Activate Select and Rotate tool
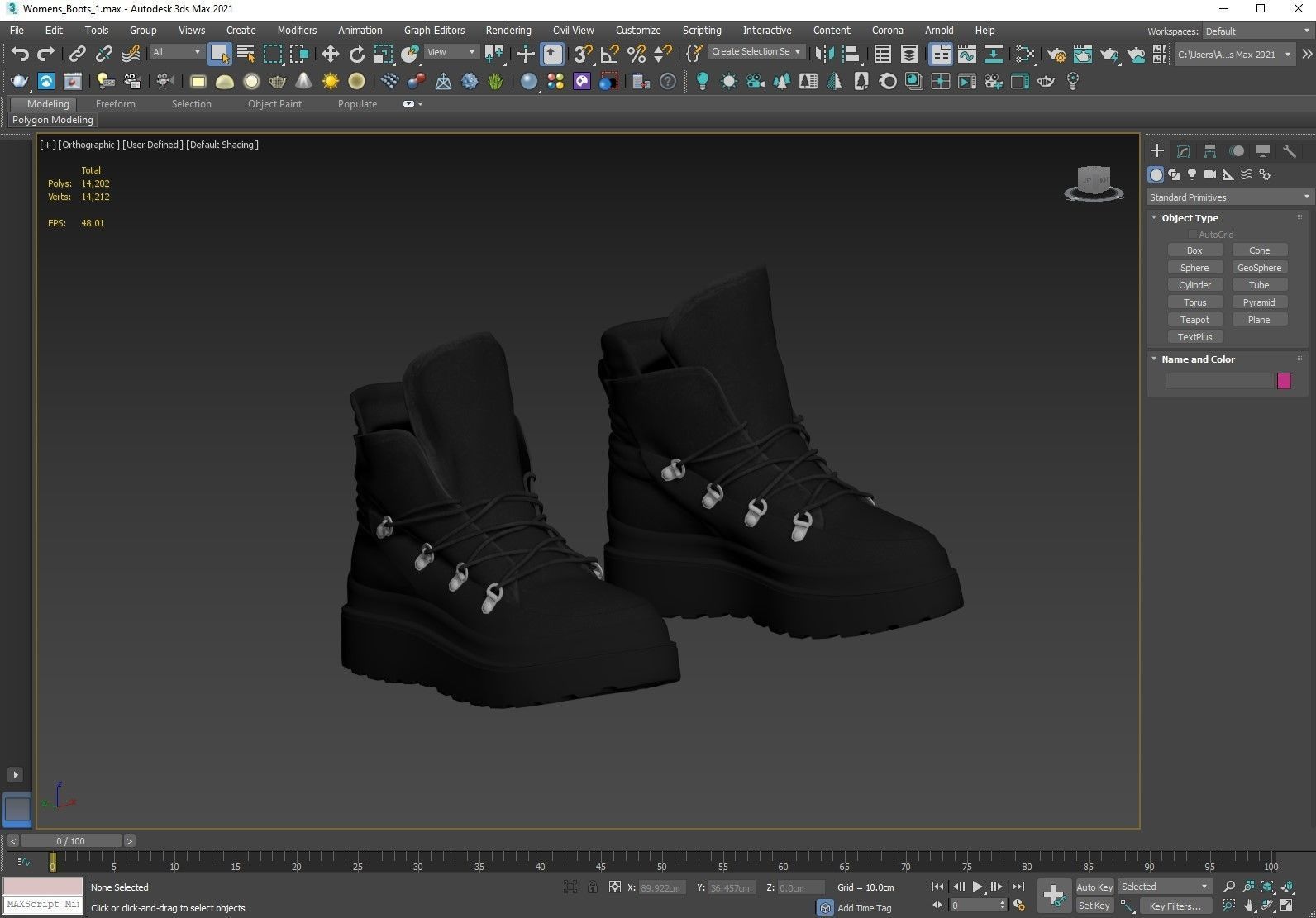This screenshot has width=1316, height=918. tap(356, 55)
